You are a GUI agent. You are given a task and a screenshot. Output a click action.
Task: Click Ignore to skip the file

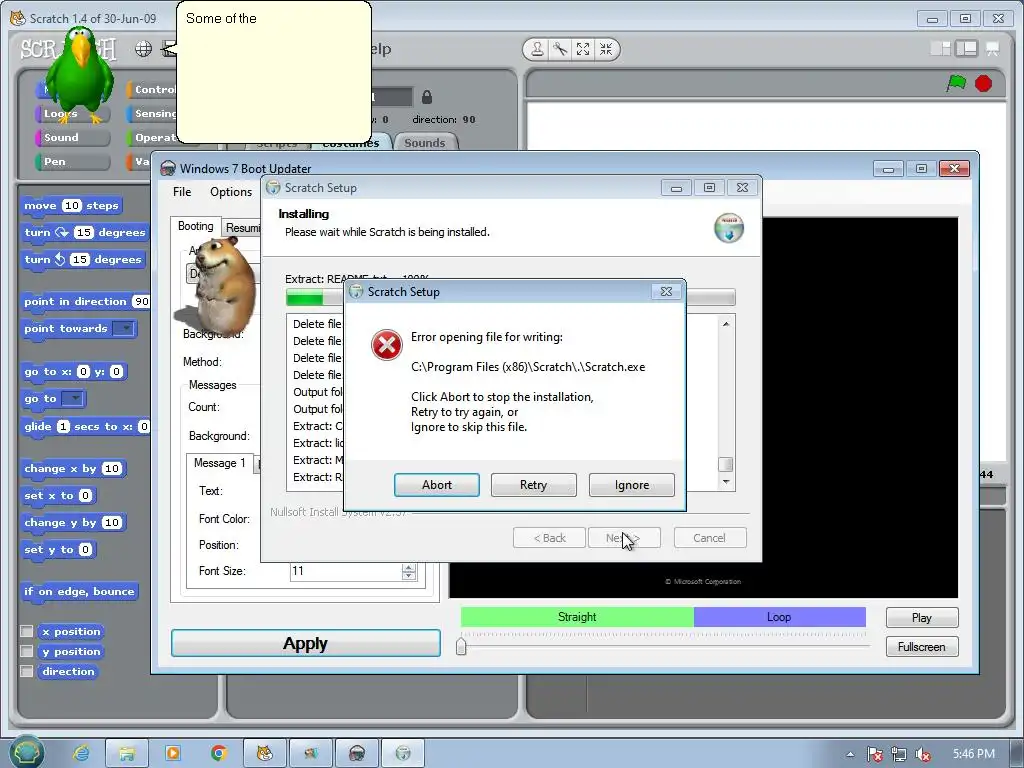pos(632,485)
